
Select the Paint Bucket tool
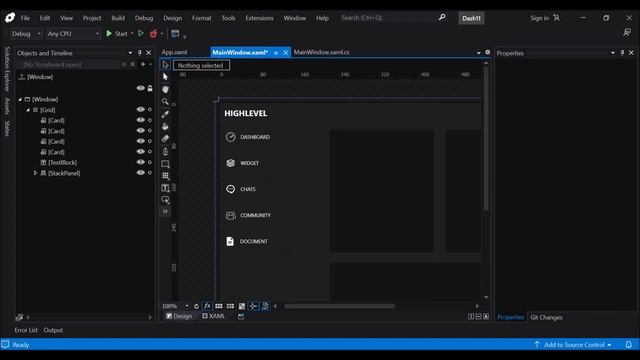click(165, 127)
